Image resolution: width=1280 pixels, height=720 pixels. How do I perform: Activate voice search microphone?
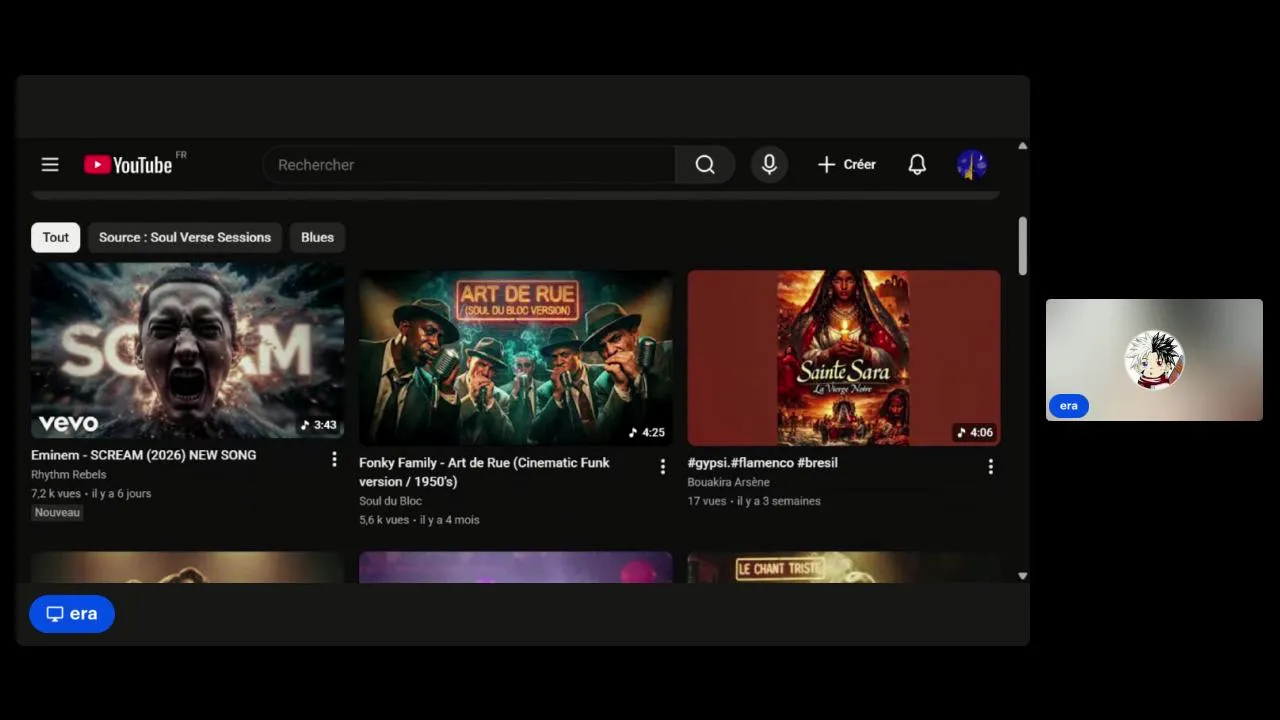click(x=769, y=165)
